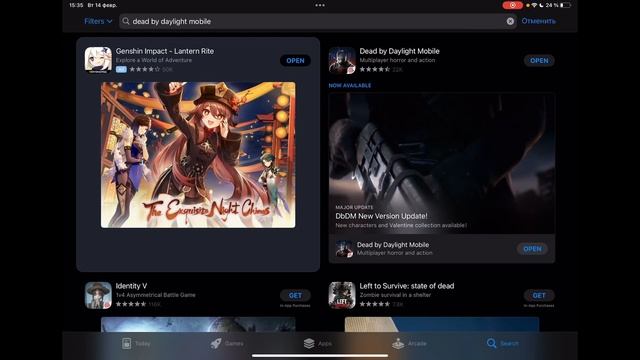The image size is (640, 360).
Task: Open 'Left to Survive: state of dead' title
Action: [407, 286]
